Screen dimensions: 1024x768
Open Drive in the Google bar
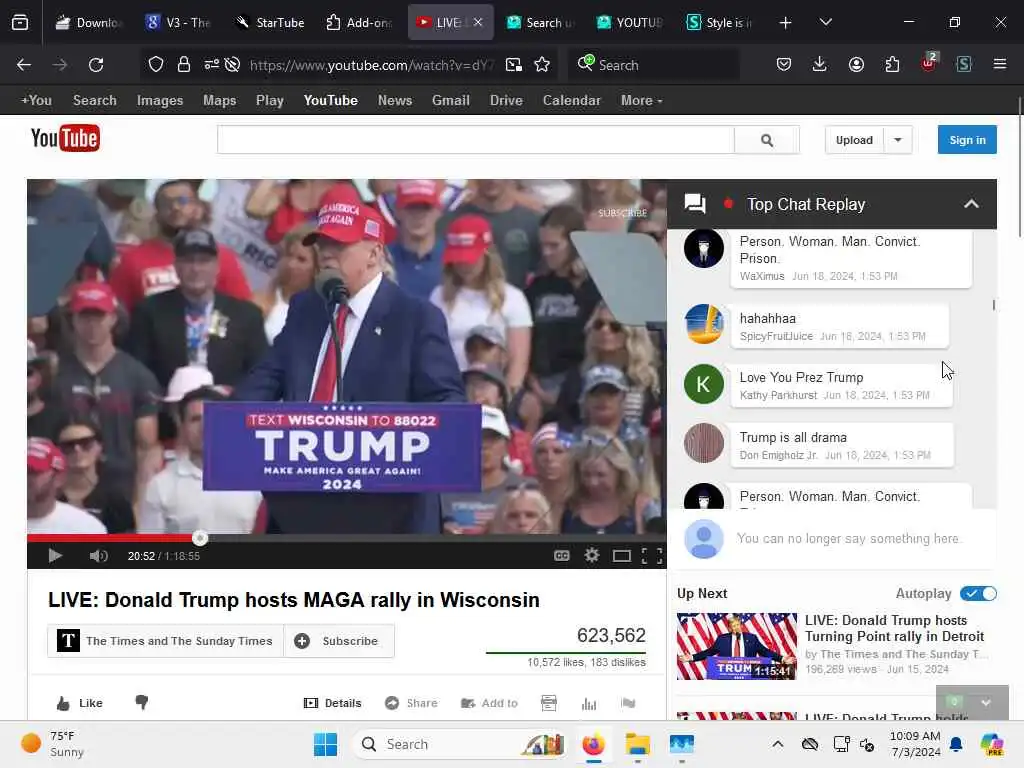[x=506, y=101]
